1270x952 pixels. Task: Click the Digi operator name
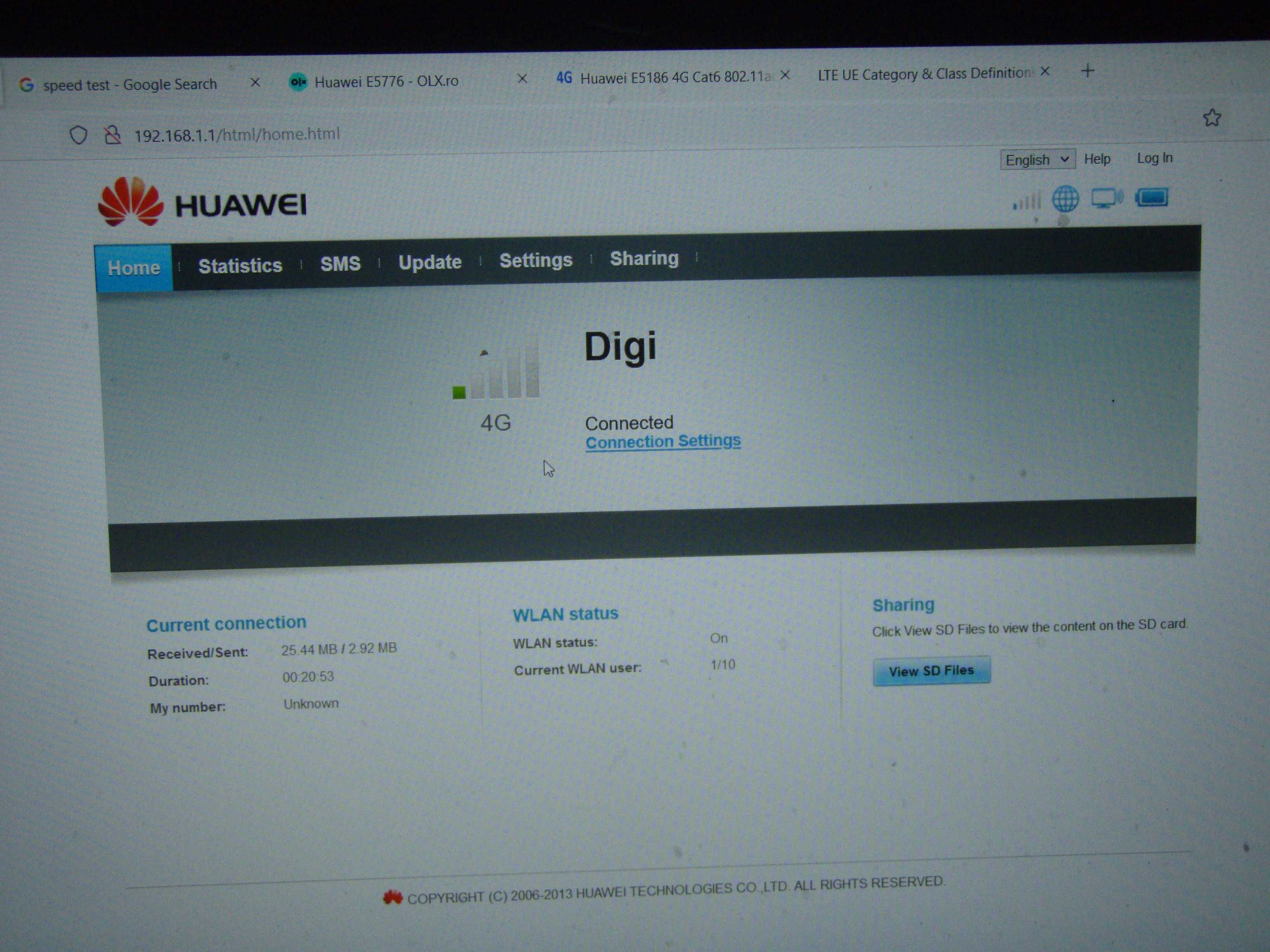620,347
